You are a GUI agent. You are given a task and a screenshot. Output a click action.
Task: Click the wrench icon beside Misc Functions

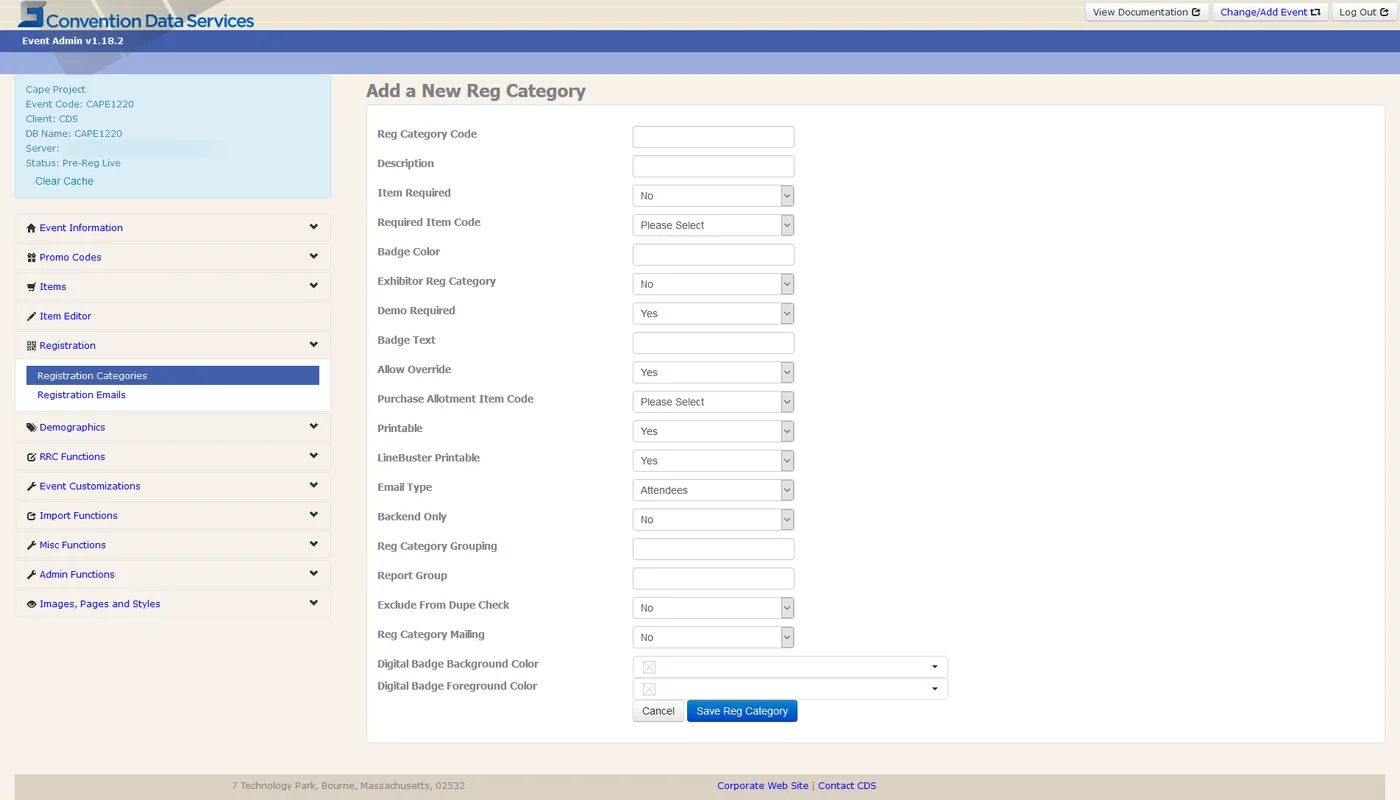31,546
